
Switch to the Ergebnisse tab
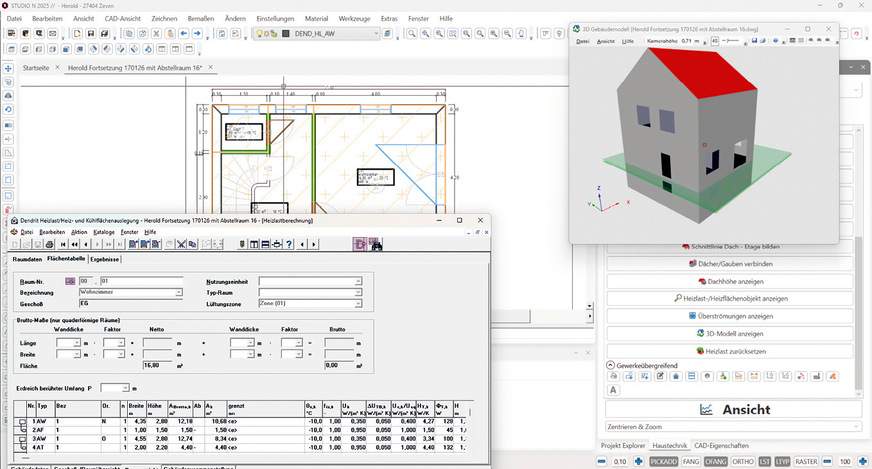(x=105, y=259)
